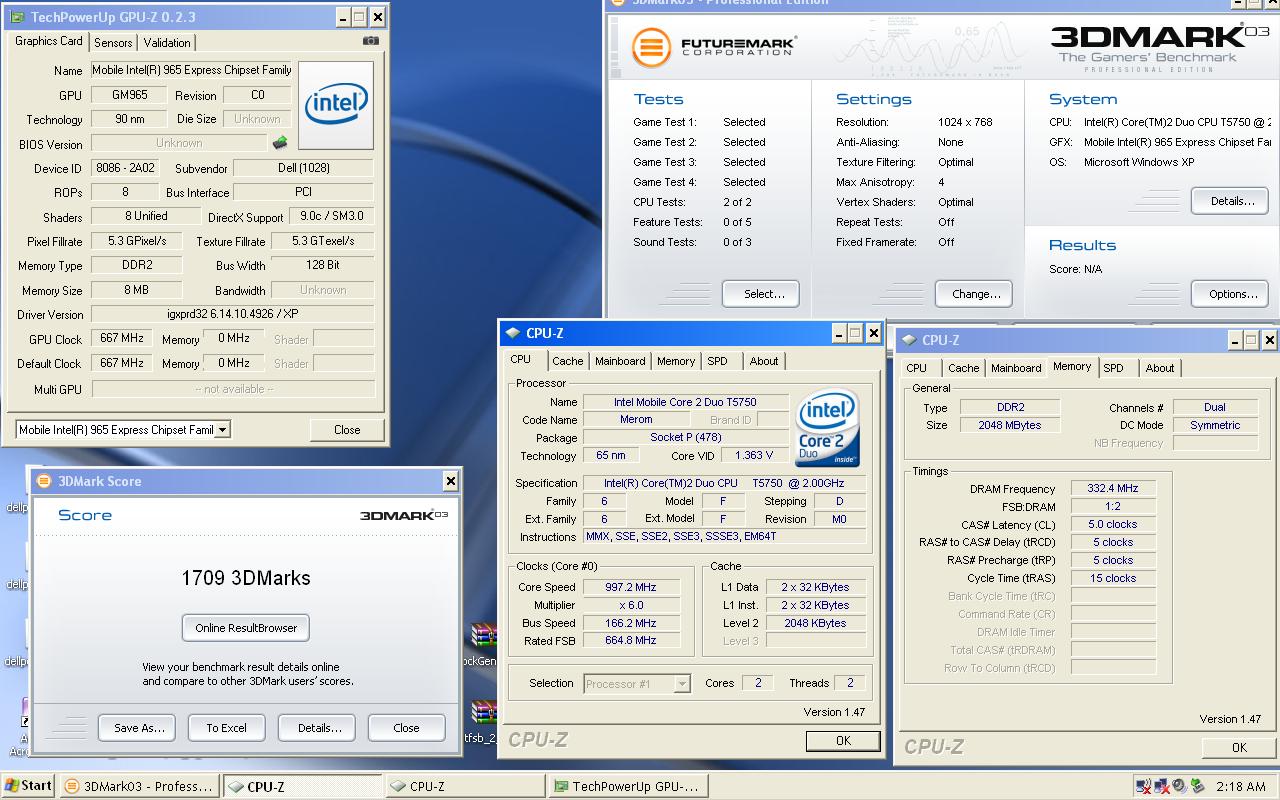Click Driver Version field in GPU-Z
Screen dimensions: 1280x800
coord(232,314)
